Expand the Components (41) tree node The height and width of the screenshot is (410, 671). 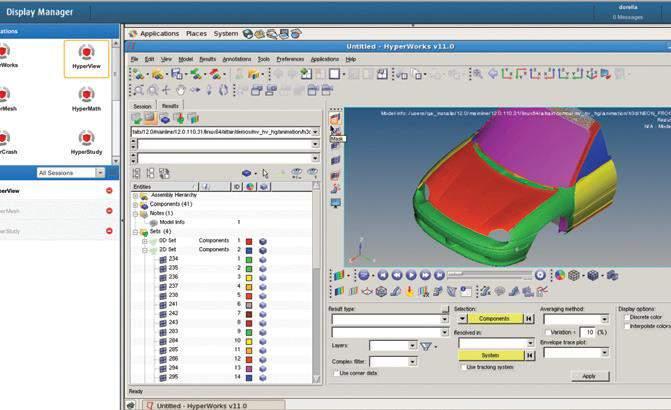[135, 205]
